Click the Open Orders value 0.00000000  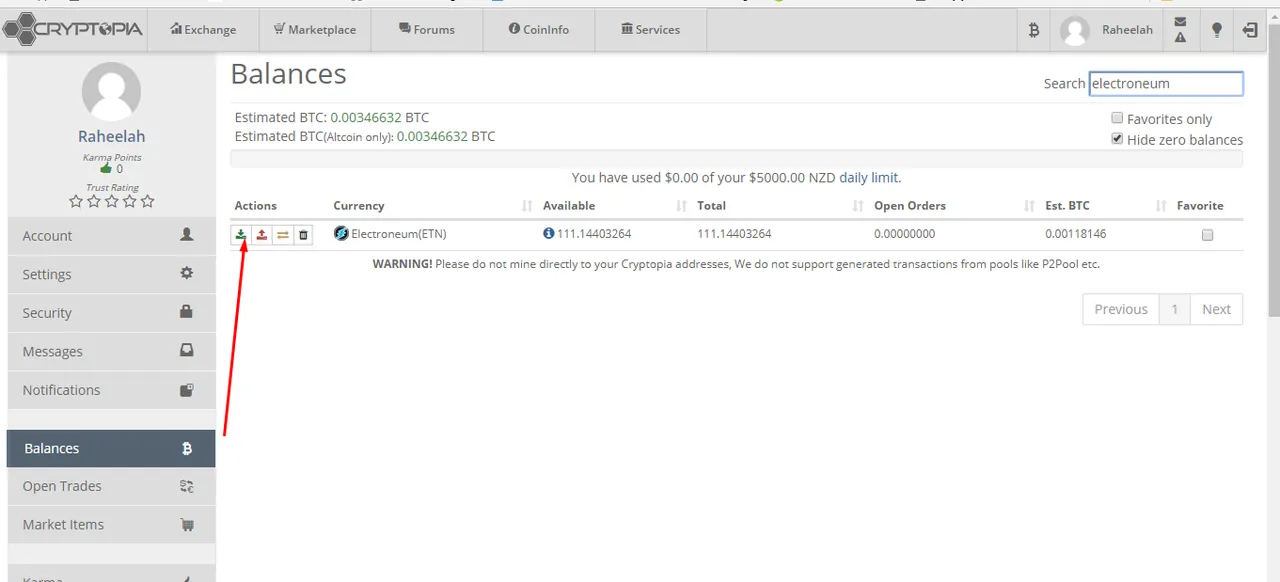pyautogui.click(x=905, y=234)
